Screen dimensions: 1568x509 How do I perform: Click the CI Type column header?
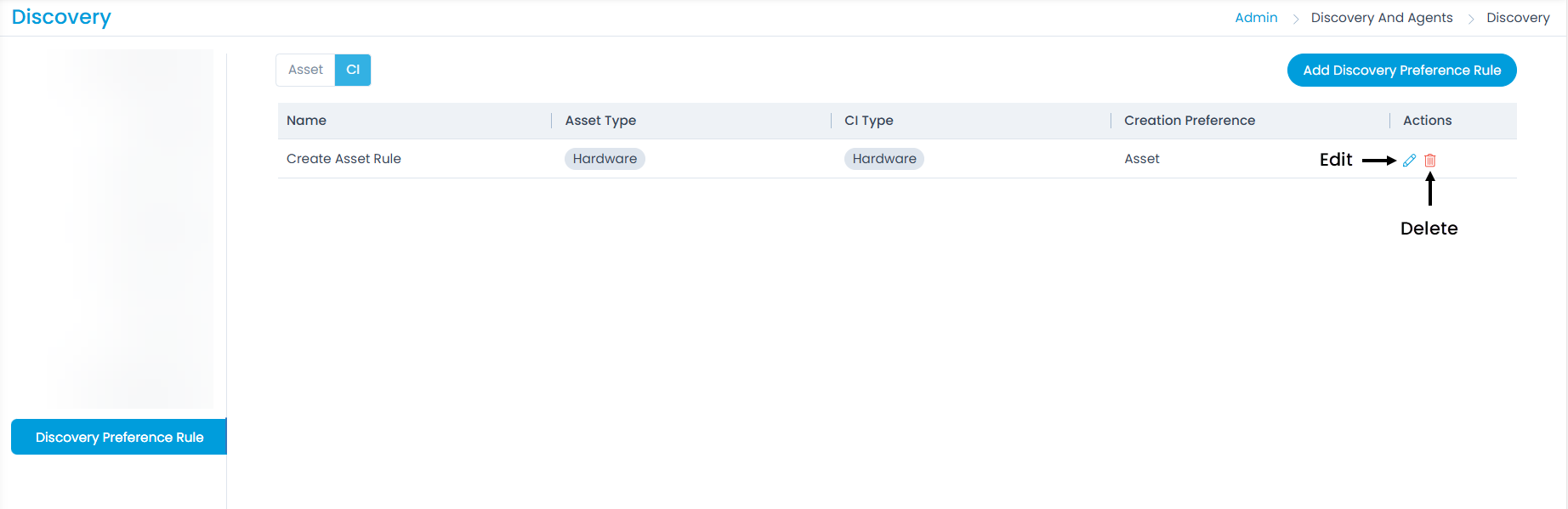[868, 121]
